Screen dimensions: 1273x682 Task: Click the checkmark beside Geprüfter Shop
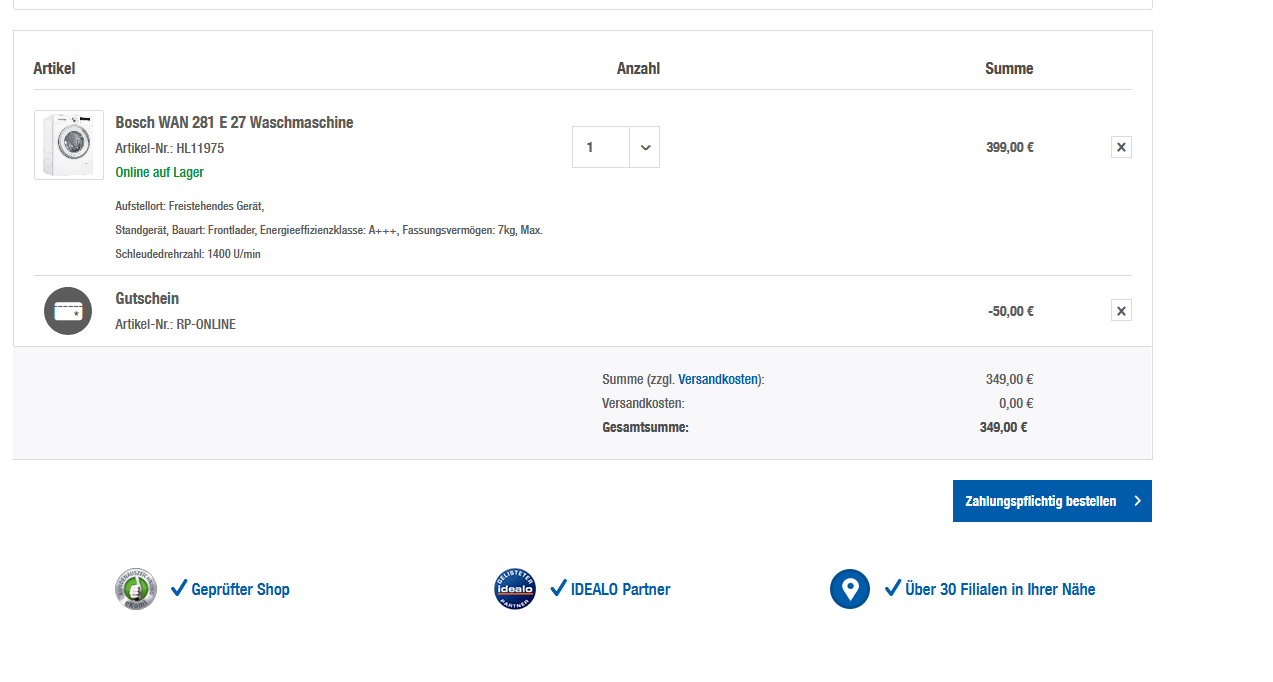pos(179,588)
